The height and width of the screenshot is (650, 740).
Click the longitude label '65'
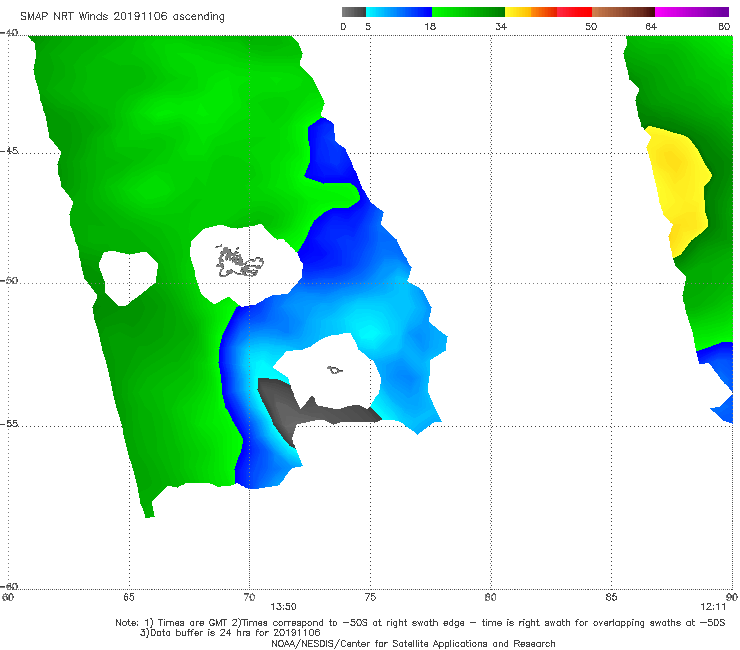(129, 597)
